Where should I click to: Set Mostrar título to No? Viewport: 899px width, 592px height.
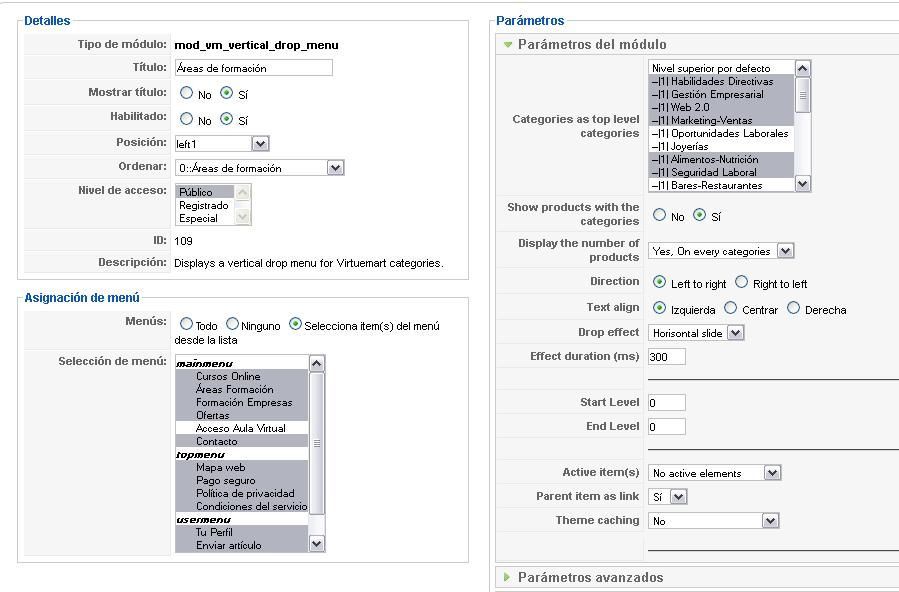coord(186,93)
